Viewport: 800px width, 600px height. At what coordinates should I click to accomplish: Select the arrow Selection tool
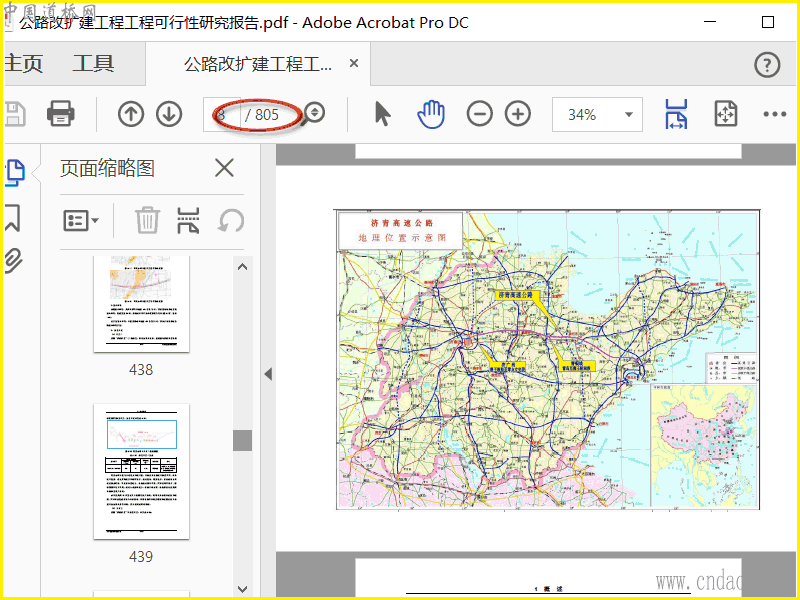(x=382, y=113)
